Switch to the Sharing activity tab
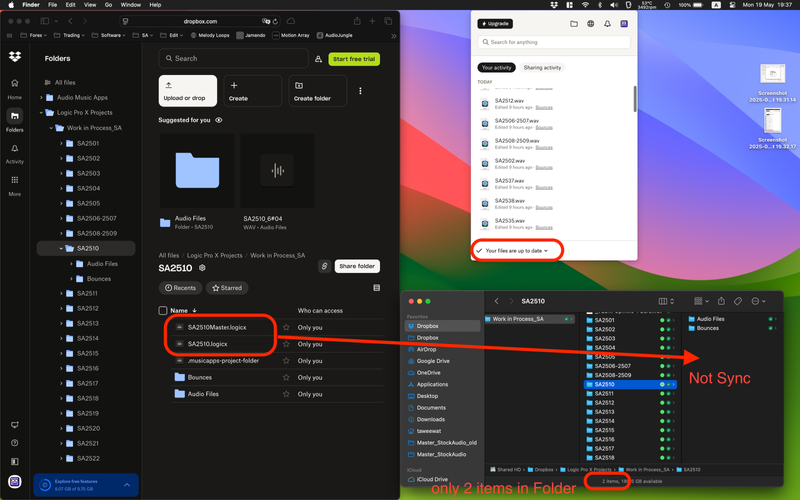The width and height of the screenshot is (800, 500). tap(542, 67)
